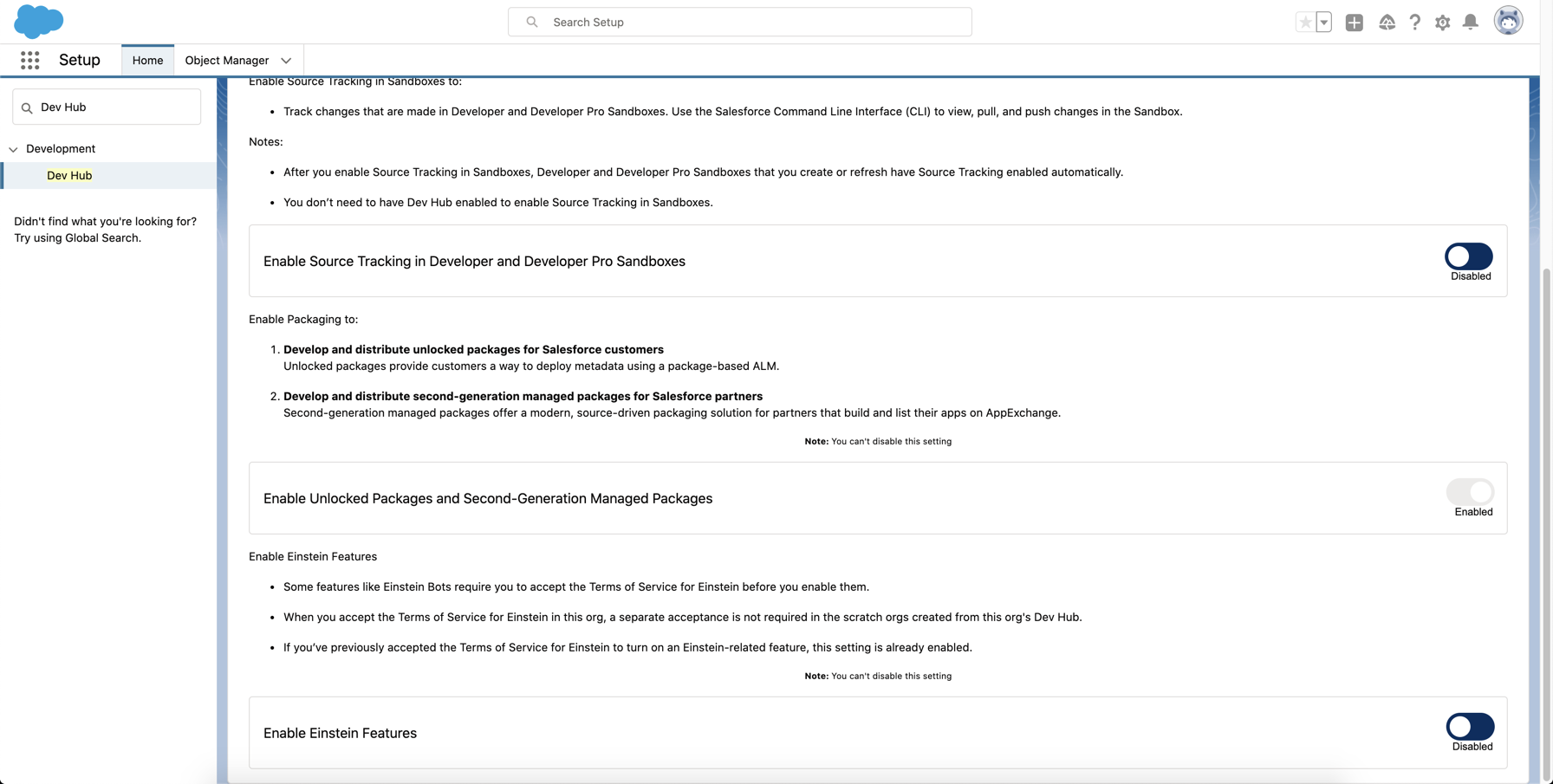This screenshot has width=1553, height=784.
Task: Click 'Develop and distribute unlocked packages' bold line
Action: (x=473, y=349)
